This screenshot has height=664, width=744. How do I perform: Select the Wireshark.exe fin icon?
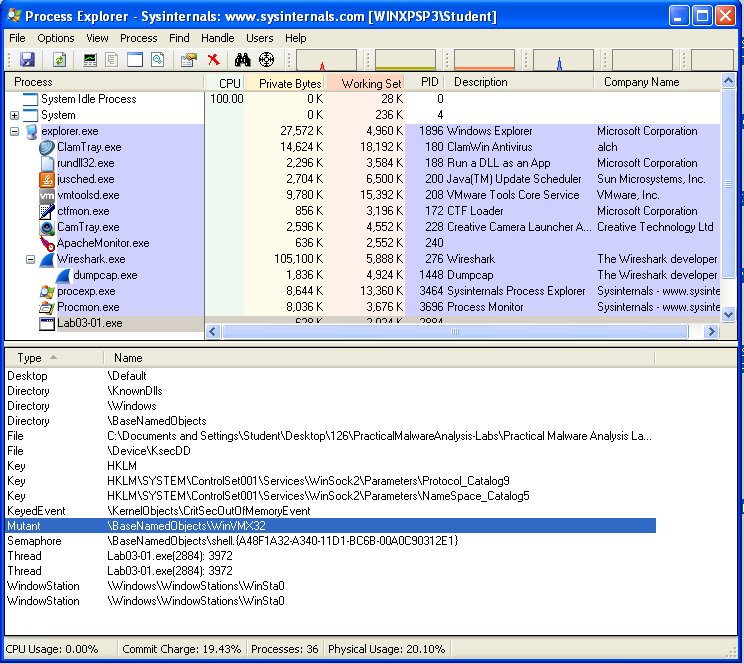pos(46,259)
